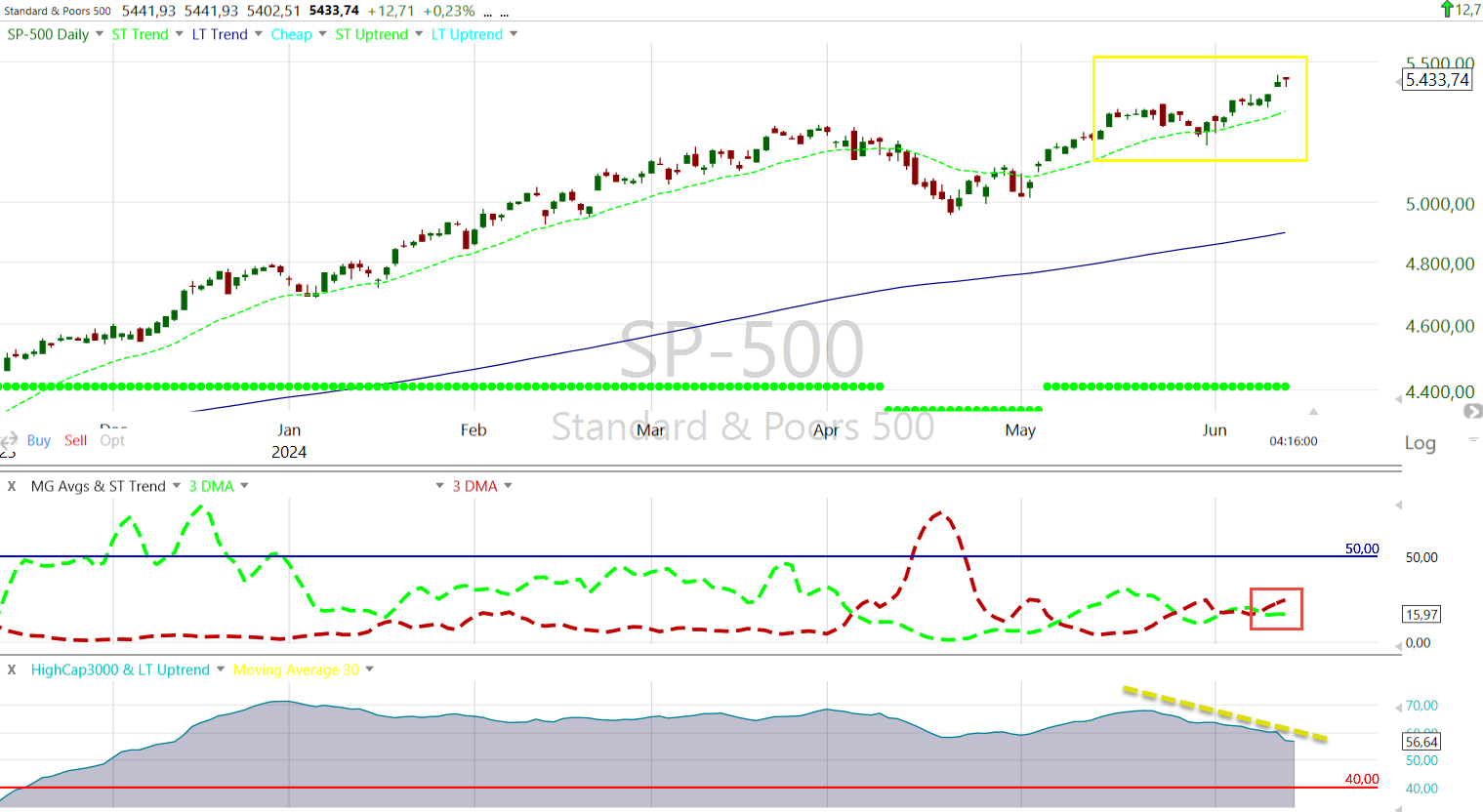The image size is (1483, 812).
Task: Click the triangle marker beside 70,00 axis label
Action: tap(1398, 706)
